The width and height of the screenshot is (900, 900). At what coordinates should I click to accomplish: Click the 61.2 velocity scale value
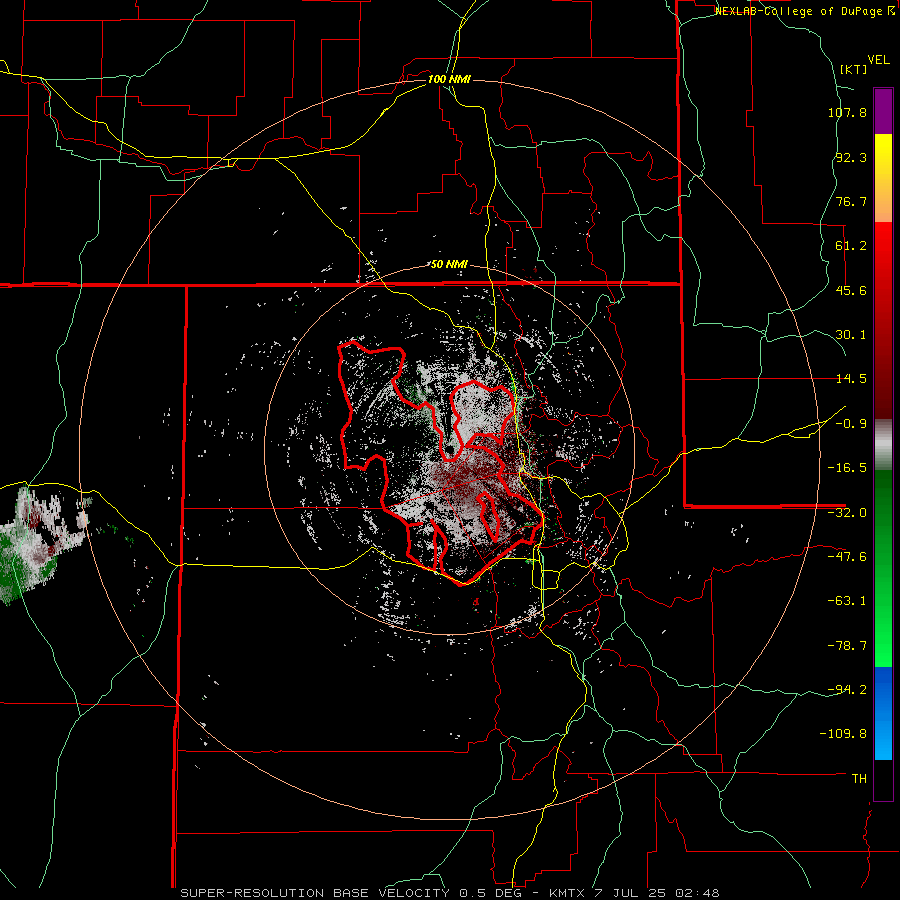[x=851, y=246]
